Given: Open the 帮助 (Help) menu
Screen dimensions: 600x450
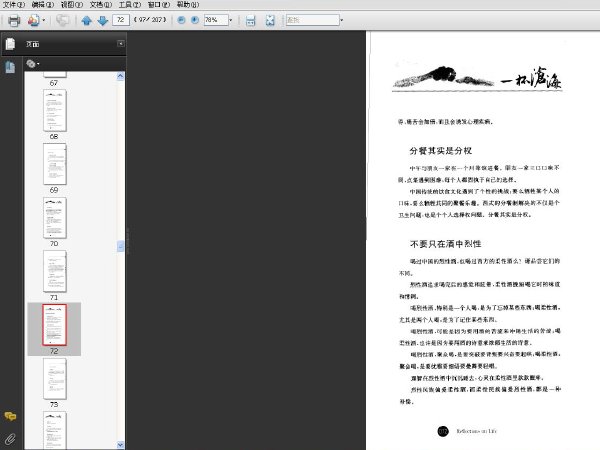Looking at the screenshot, I should pos(188,5).
